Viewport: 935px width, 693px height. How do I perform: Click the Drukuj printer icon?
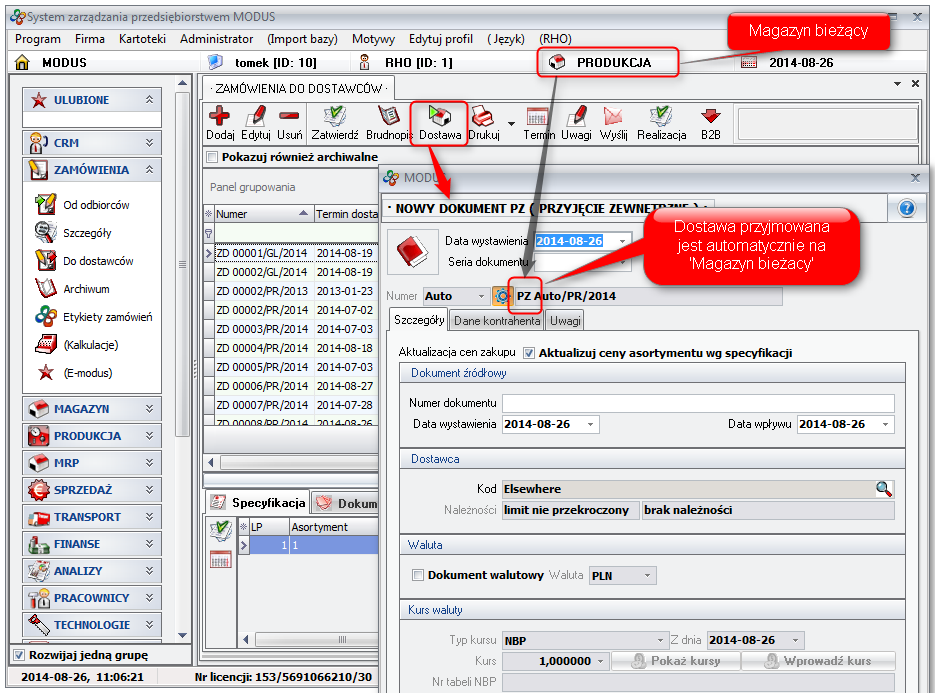coord(482,116)
